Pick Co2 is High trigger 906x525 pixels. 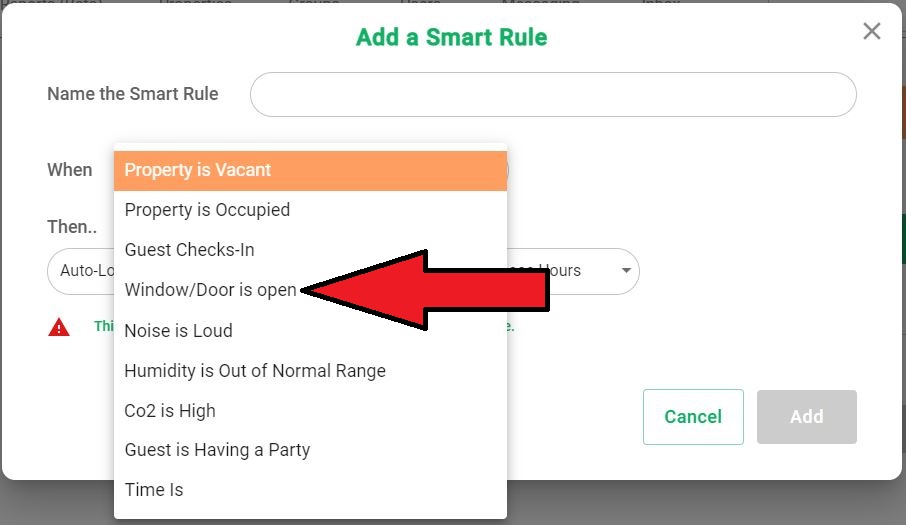(310, 410)
